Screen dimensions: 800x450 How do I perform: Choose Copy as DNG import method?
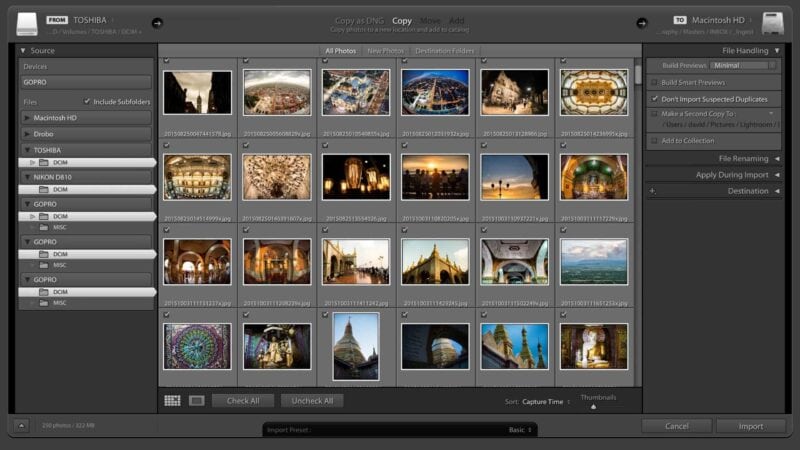click(x=359, y=20)
